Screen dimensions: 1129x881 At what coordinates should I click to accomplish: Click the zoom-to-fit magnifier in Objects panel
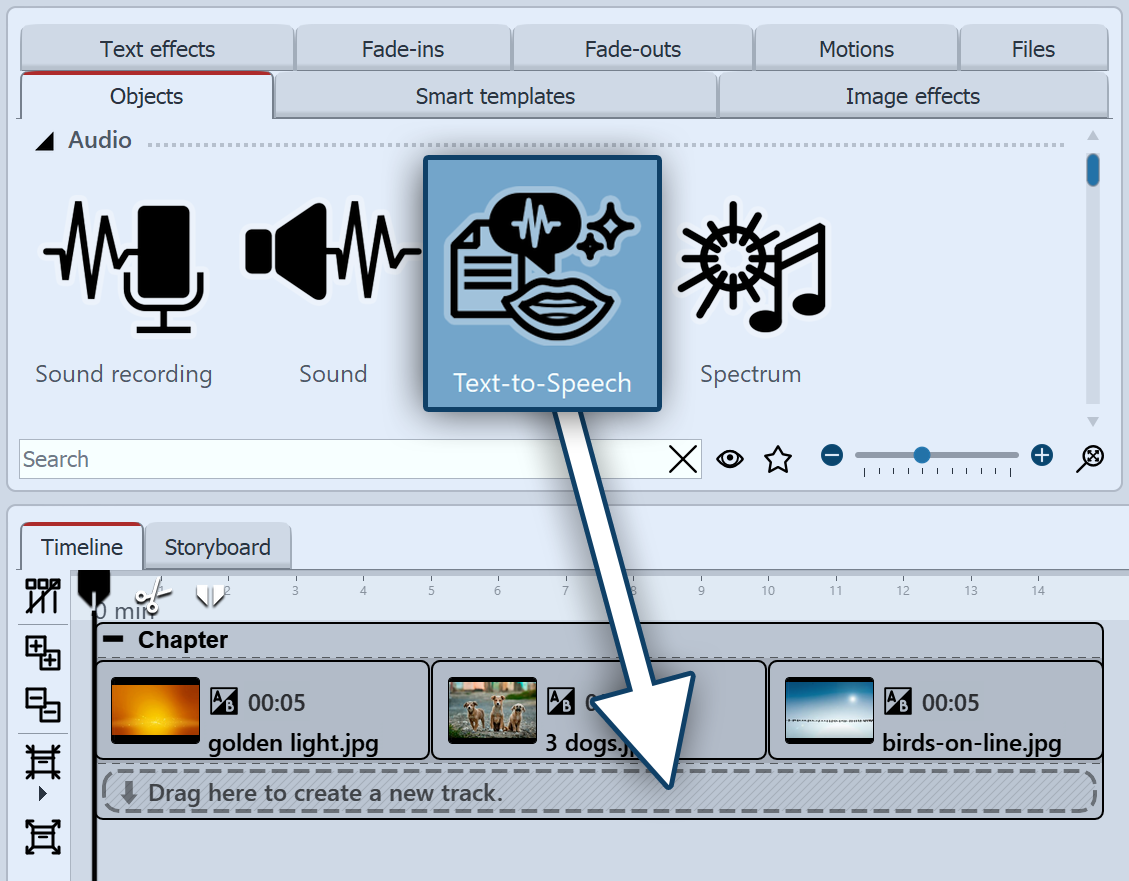pyautogui.click(x=1090, y=458)
